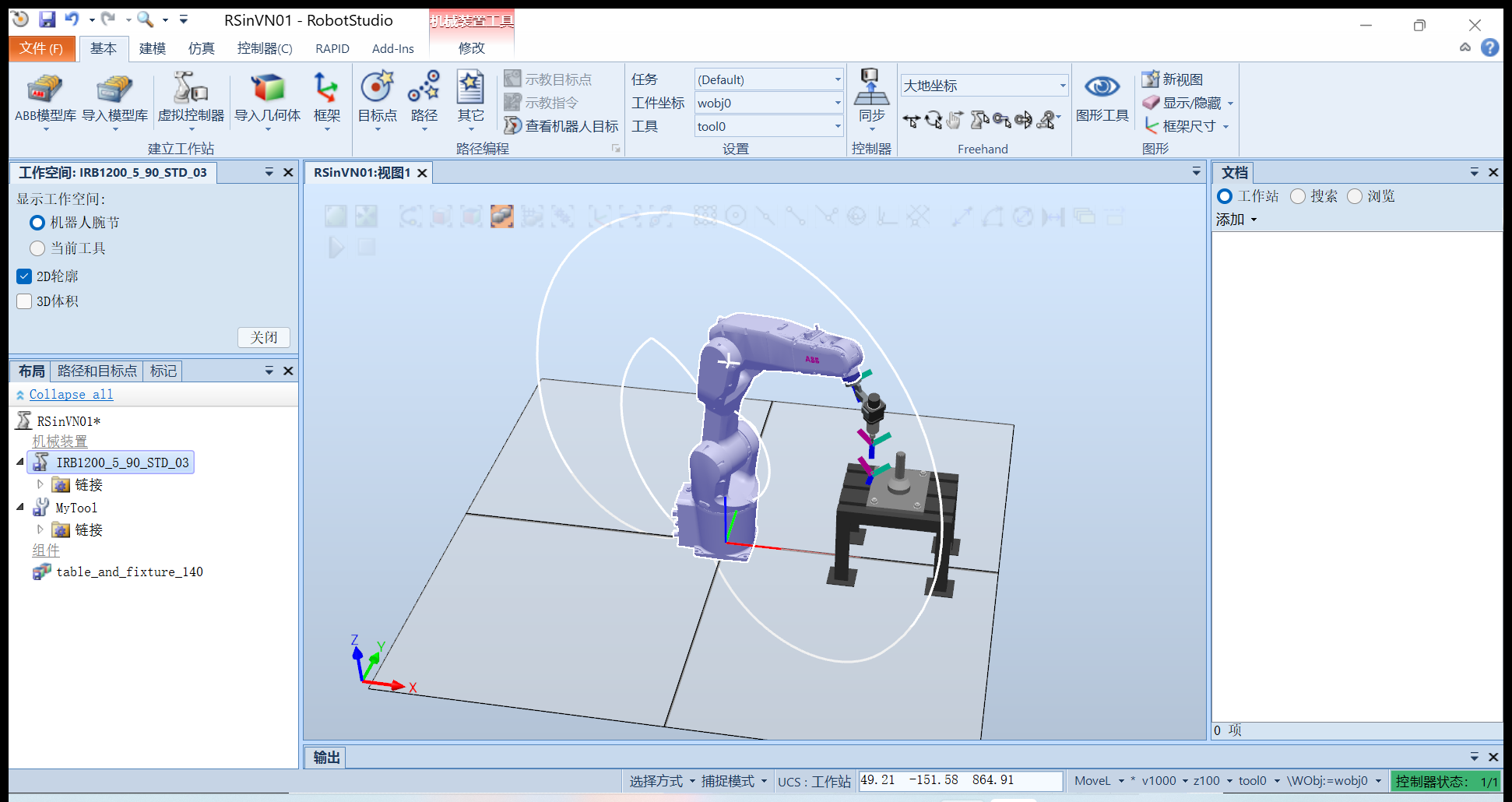Expand the 链接 node under MyTool
Viewport: 1512px width, 802px height.
pos(40,529)
